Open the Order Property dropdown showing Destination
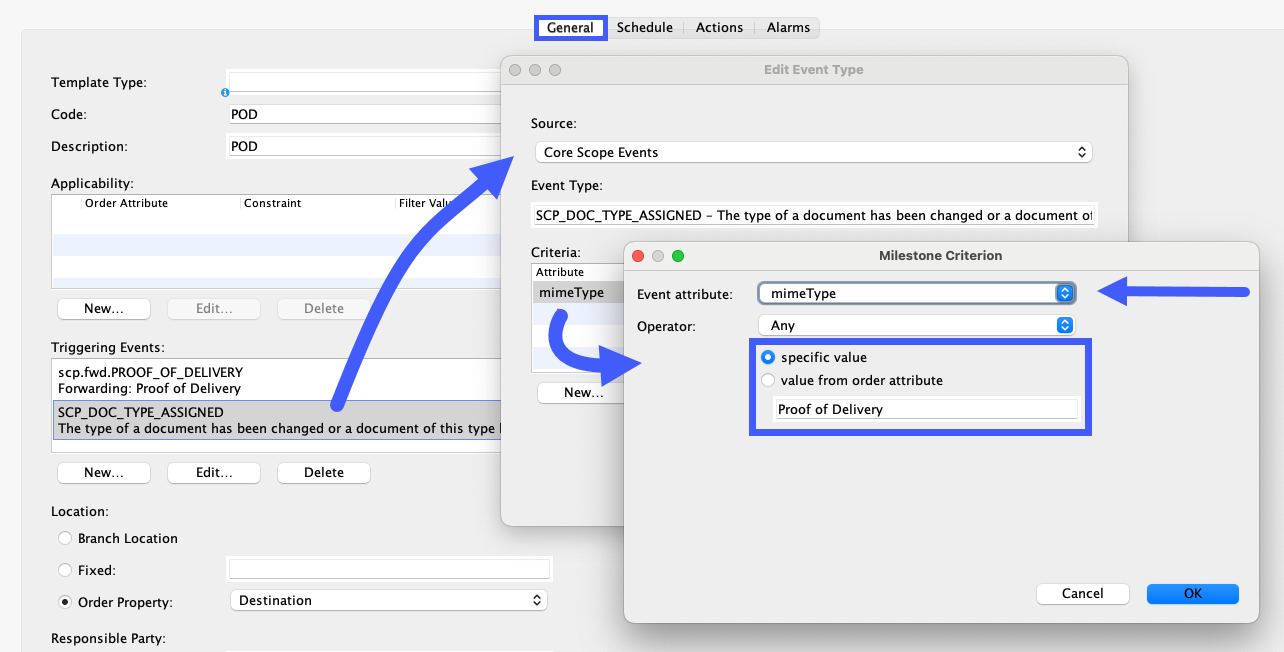The height and width of the screenshot is (652, 1284). (388, 600)
